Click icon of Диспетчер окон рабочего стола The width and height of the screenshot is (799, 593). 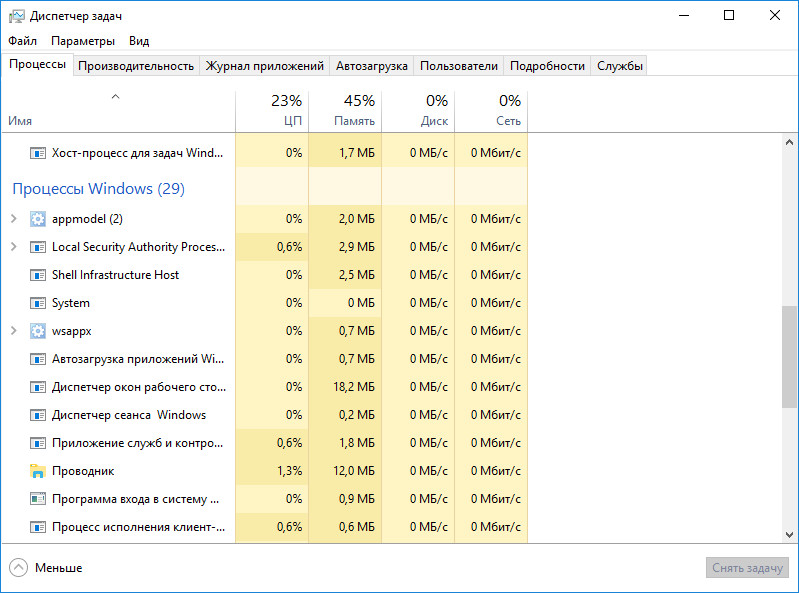tap(38, 387)
